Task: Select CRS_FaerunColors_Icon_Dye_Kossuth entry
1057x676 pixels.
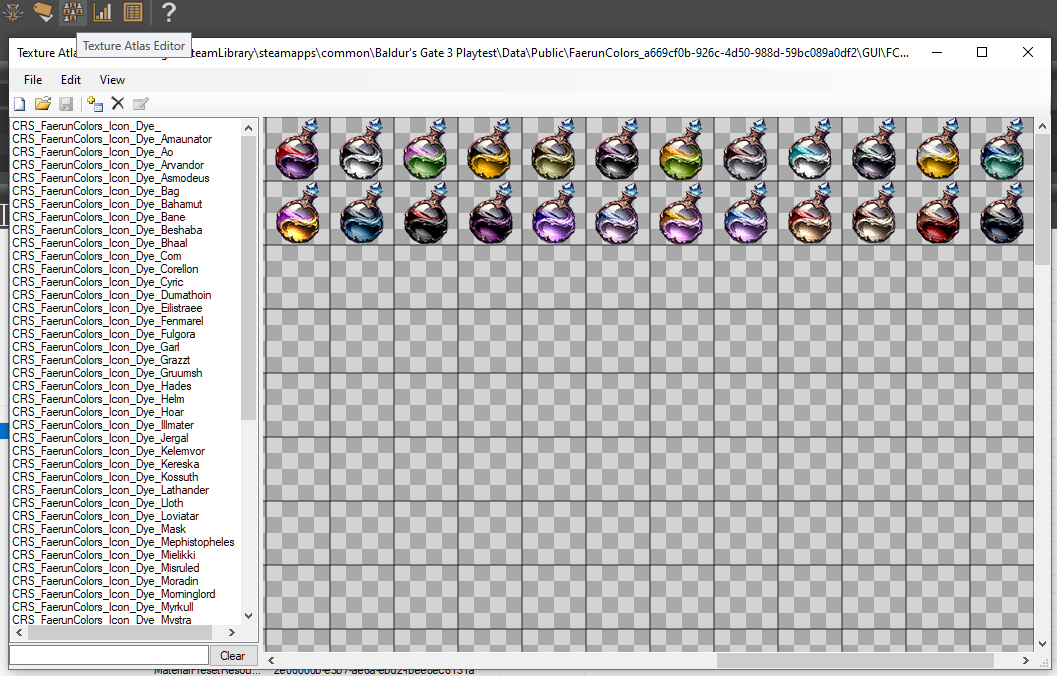Action: 105,477
